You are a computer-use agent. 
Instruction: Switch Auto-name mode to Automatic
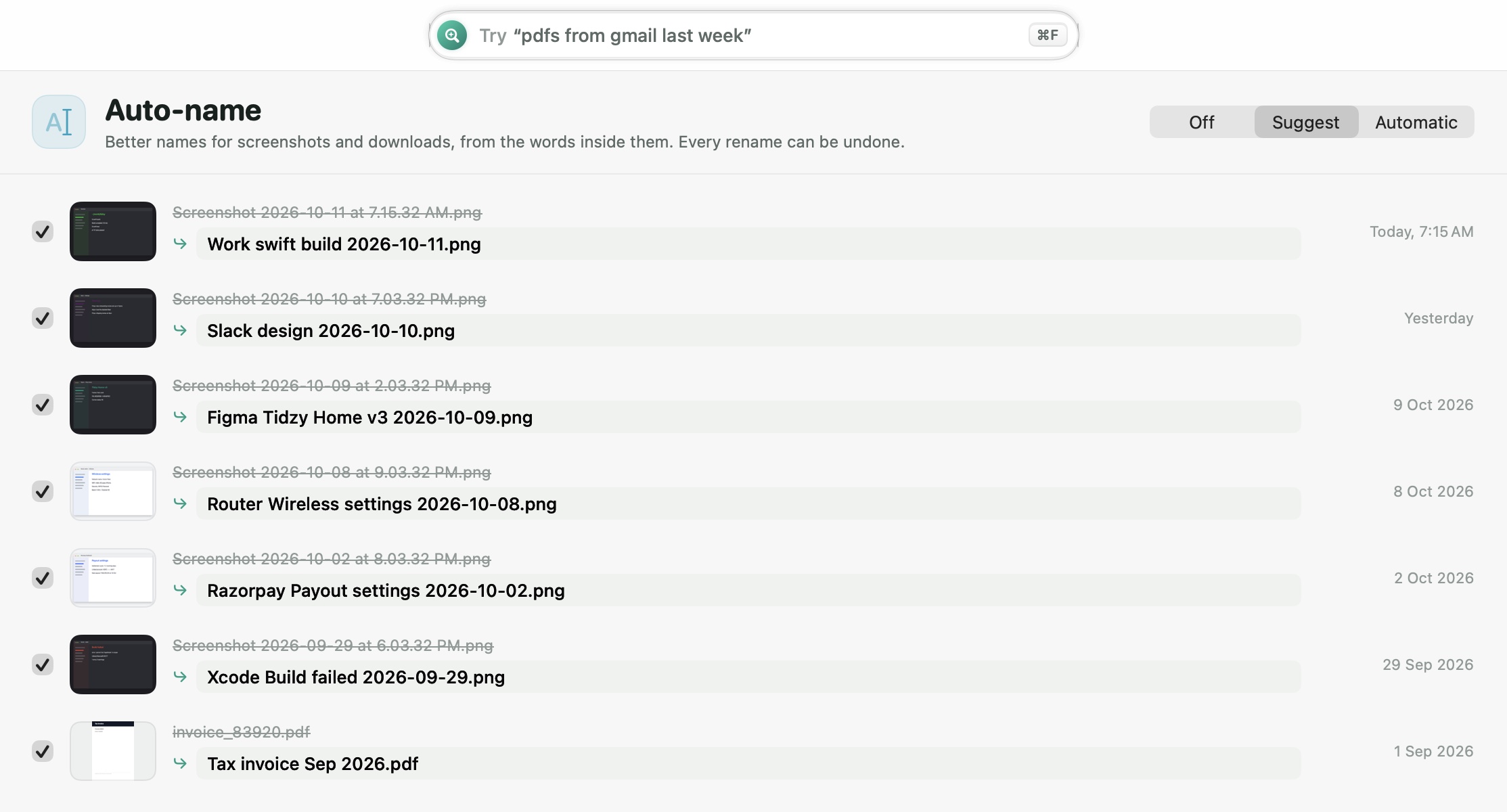click(x=1416, y=122)
